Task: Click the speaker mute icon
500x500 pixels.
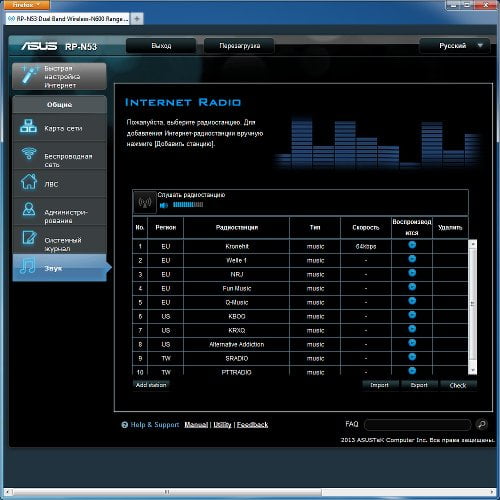Action: pyautogui.click(x=164, y=205)
